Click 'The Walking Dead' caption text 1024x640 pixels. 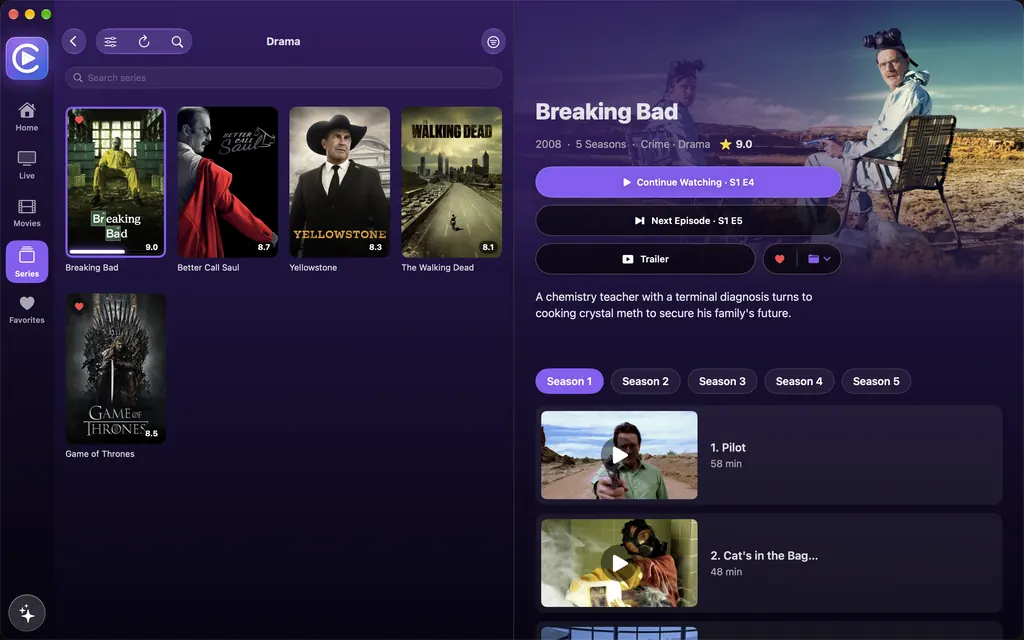coord(438,268)
